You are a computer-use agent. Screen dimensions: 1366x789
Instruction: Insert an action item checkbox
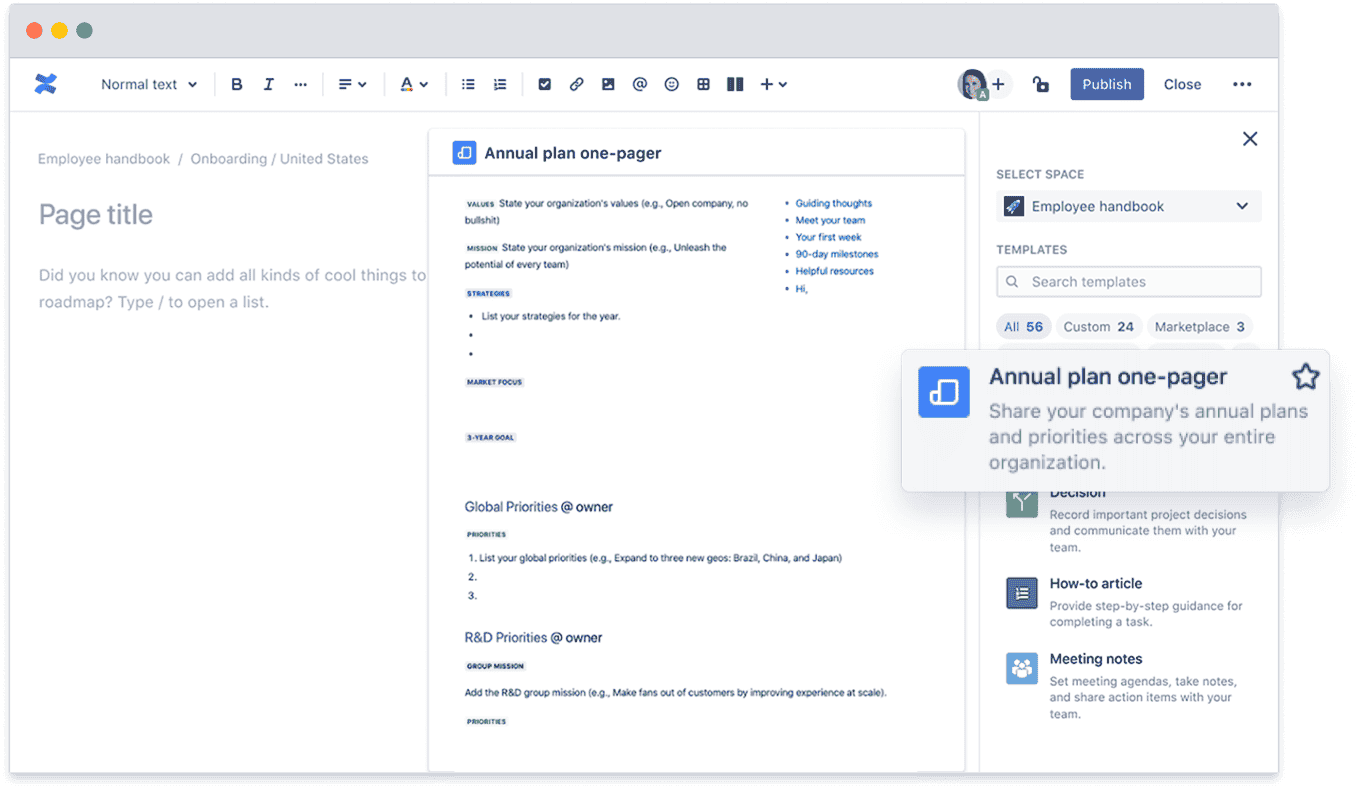tap(544, 84)
